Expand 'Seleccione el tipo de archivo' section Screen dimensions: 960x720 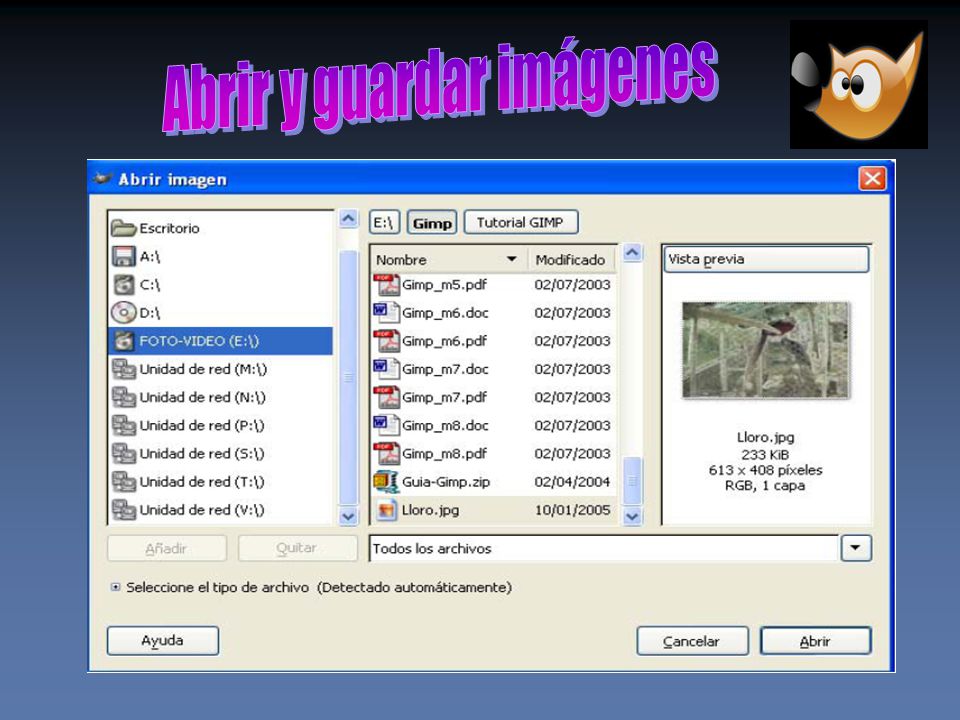click(x=115, y=587)
